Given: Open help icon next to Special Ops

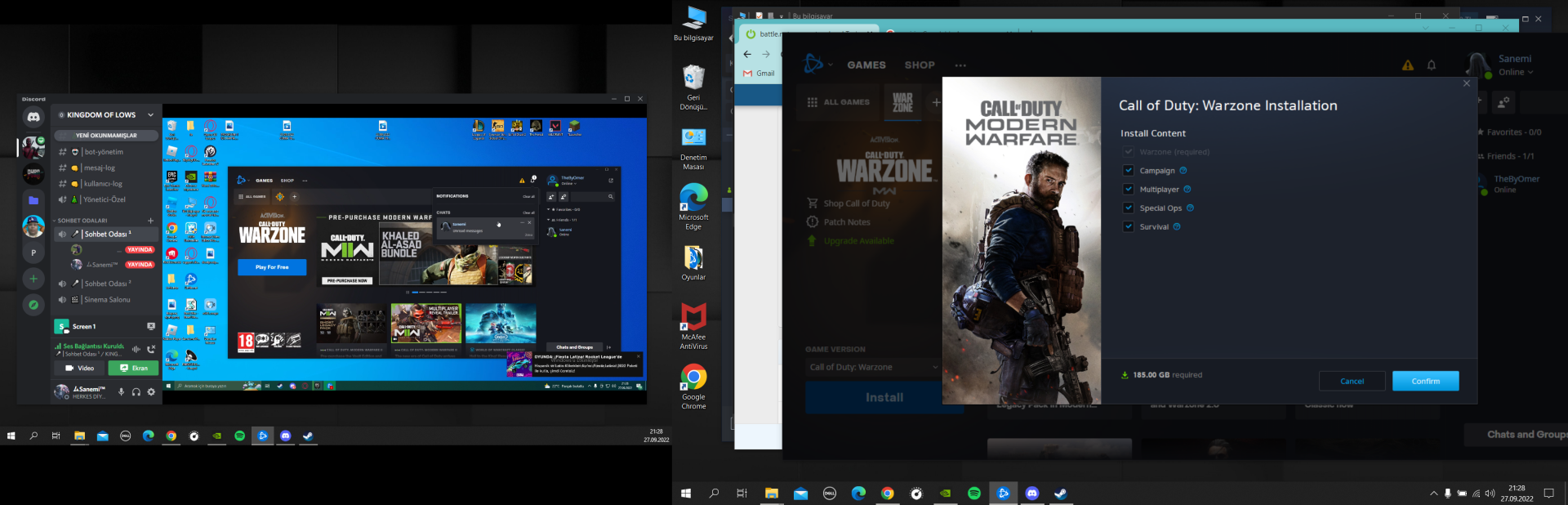Looking at the screenshot, I should click(x=1190, y=208).
